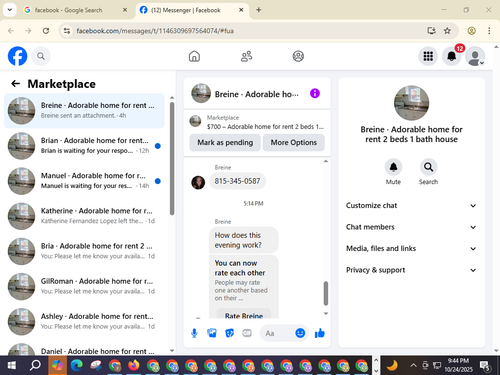Click the chat messages scrollbar thumb
This screenshot has height=375, width=500.
(x=326, y=293)
